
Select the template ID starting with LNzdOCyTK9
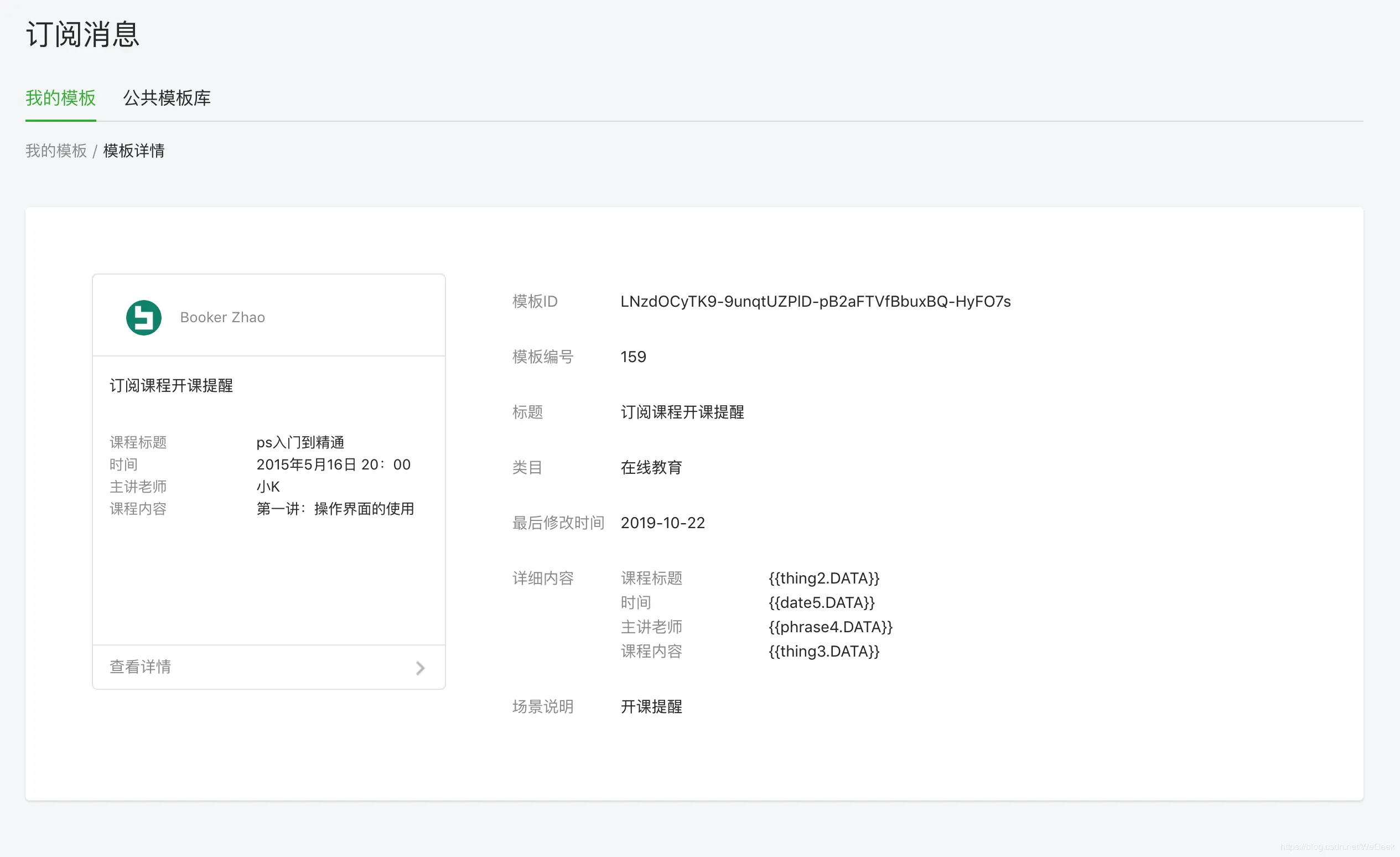point(815,301)
